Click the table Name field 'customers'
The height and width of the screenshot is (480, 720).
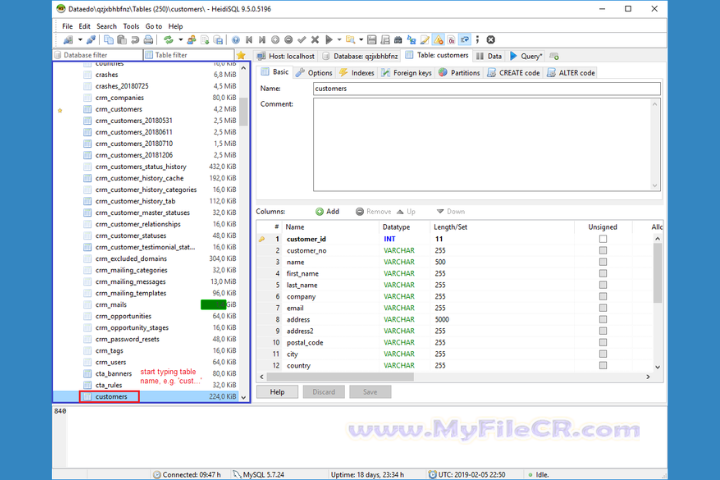(x=487, y=89)
